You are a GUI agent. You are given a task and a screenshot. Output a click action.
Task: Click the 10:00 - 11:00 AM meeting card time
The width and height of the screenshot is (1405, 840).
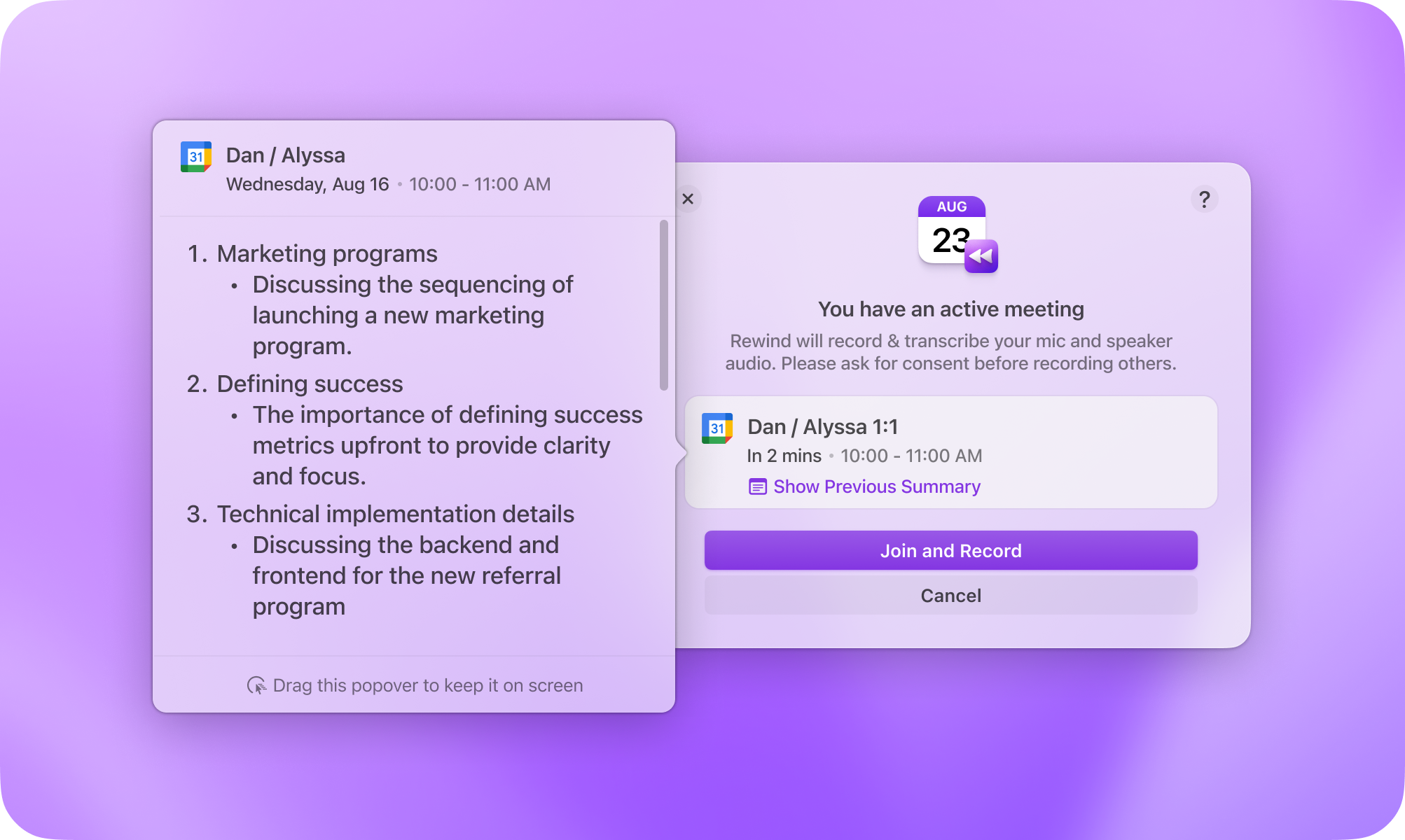tap(911, 456)
